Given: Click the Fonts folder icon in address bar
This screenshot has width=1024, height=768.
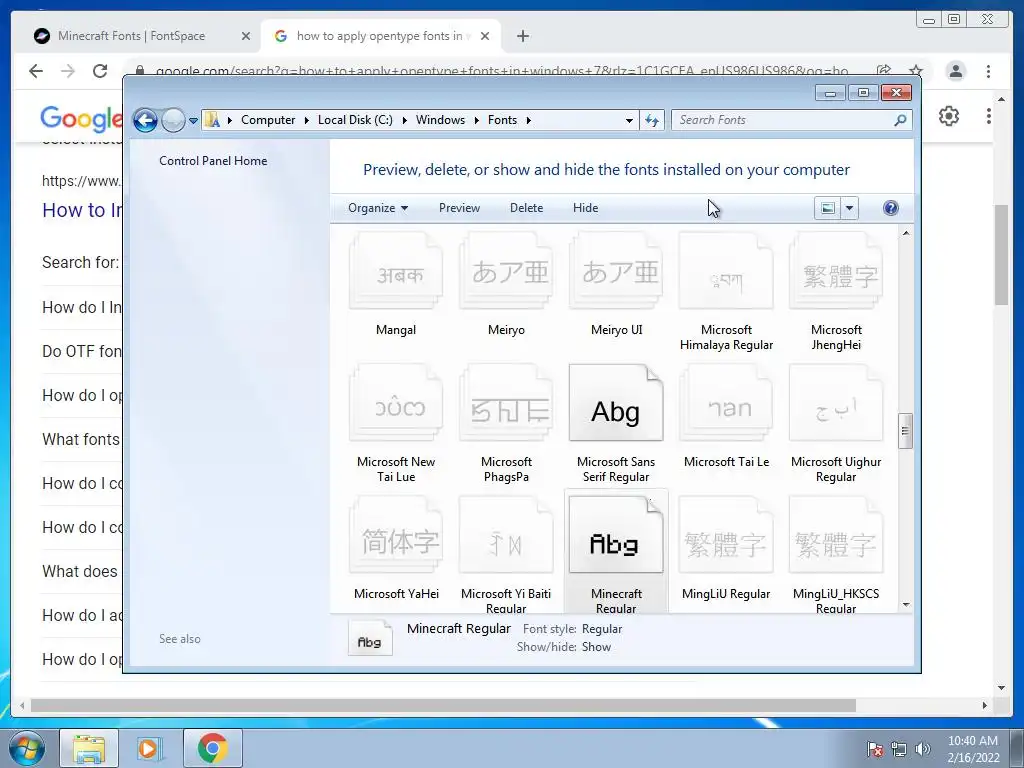Looking at the screenshot, I should pyautogui.click(x=212, y=120).
